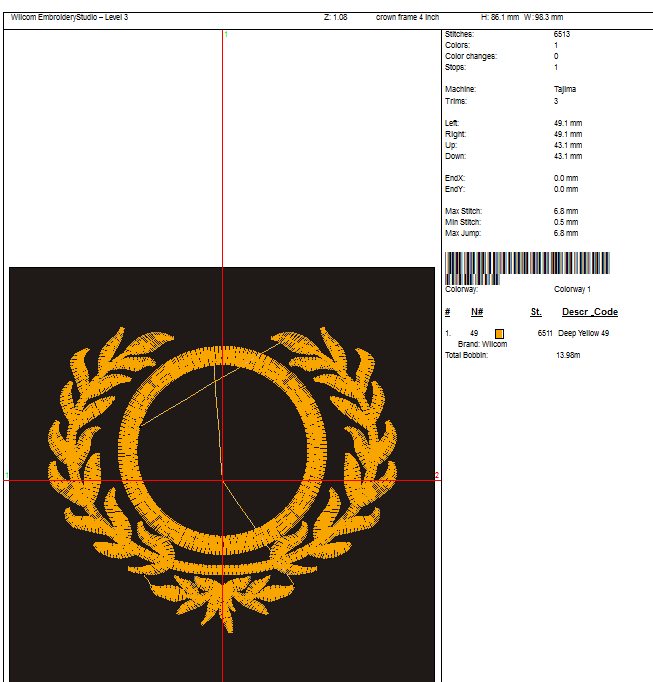Click the Wilcom EmbroideryStudio title text

coord(69,17)
